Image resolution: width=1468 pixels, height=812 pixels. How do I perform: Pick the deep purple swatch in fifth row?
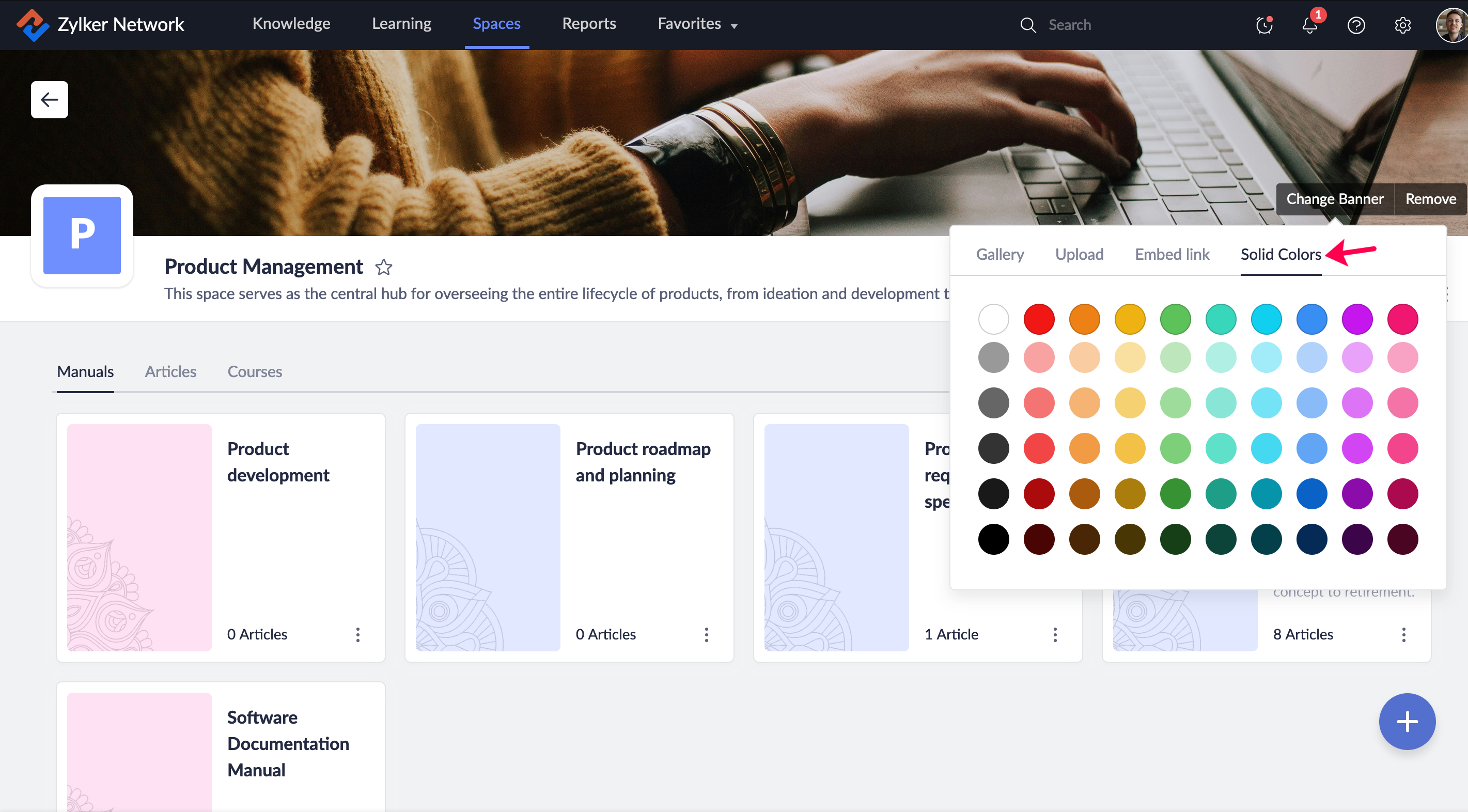coord(1357,493)
